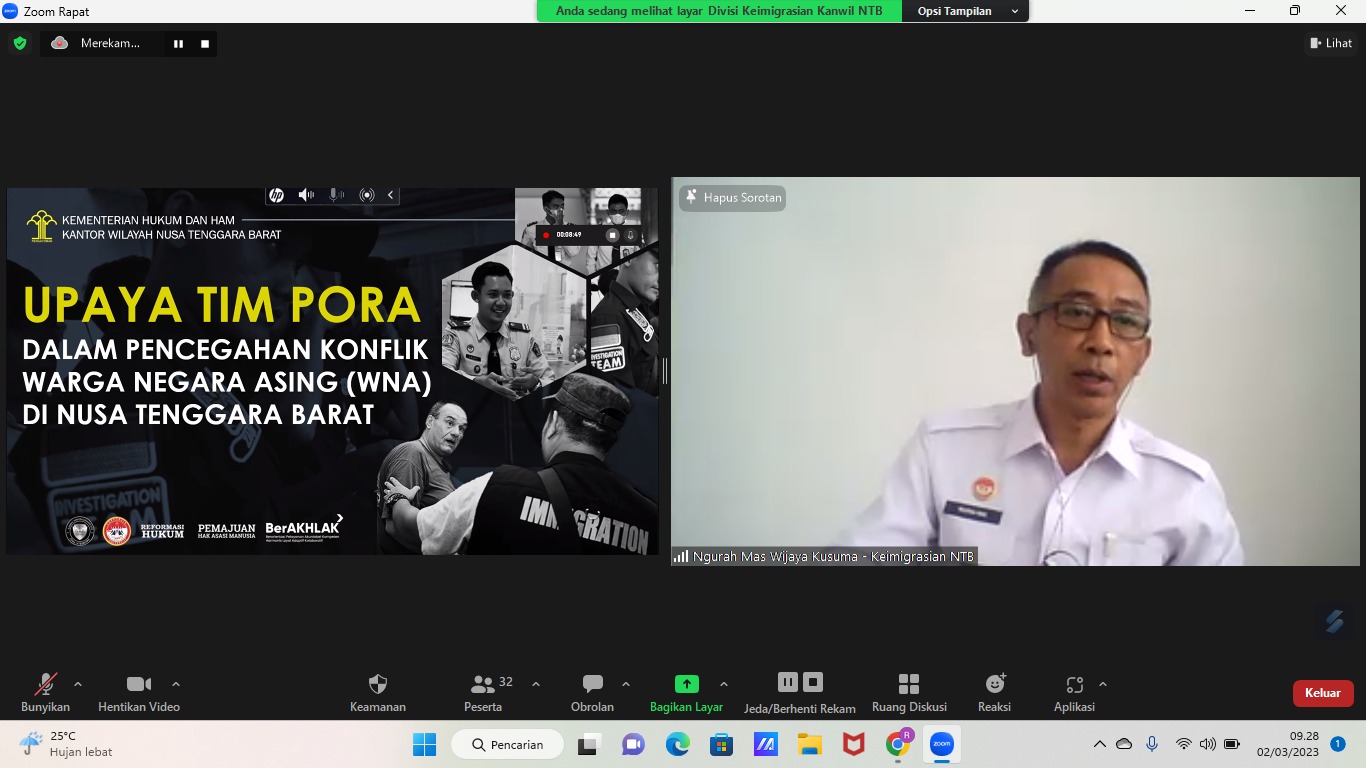The height and width of the screenshot is (768, 1366).
Task: Click the battery tray icon
Action: click(x=1232, y=744)
